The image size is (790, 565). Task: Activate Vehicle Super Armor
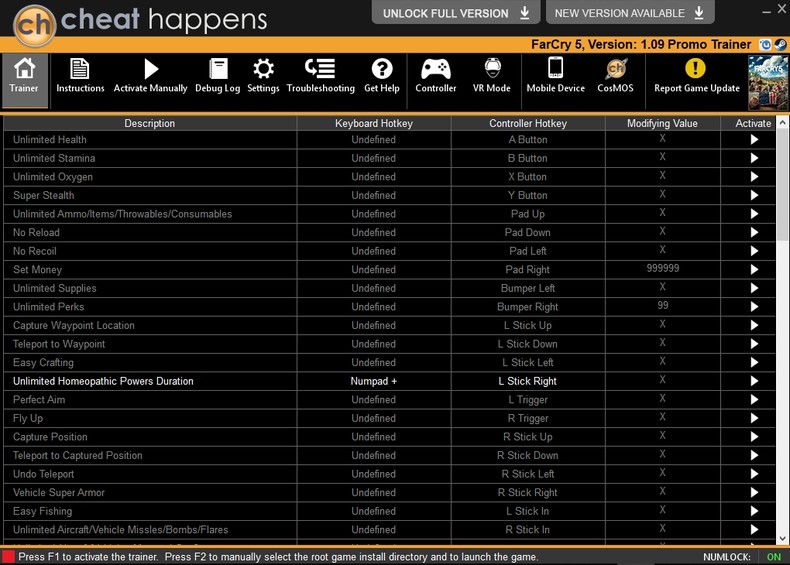[754, 492]
